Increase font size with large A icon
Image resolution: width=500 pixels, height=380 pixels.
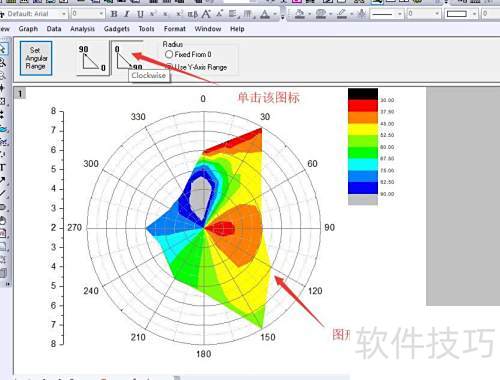pos(206,14)
